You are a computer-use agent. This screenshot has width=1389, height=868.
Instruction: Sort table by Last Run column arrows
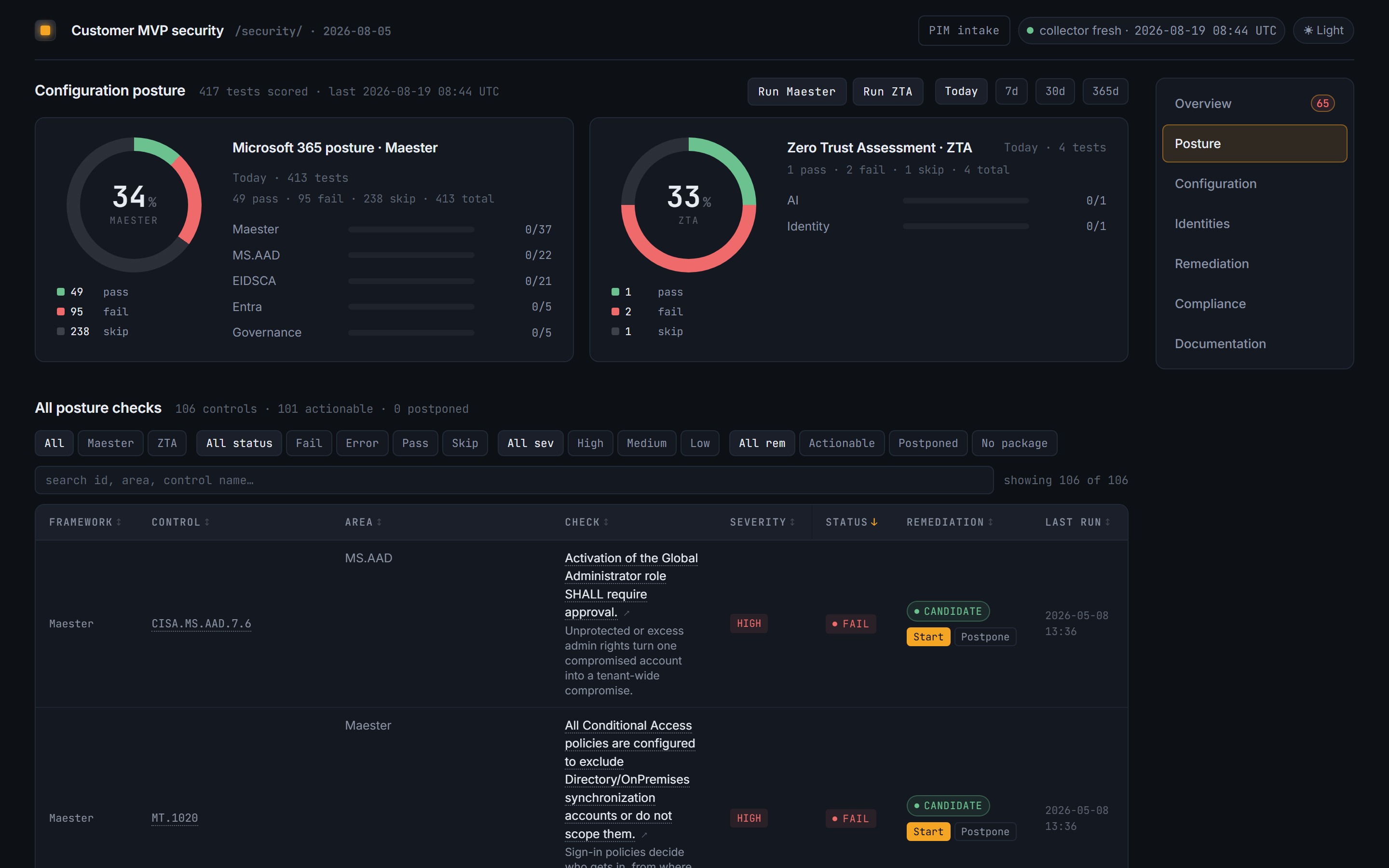click(x=1108, y=522)
